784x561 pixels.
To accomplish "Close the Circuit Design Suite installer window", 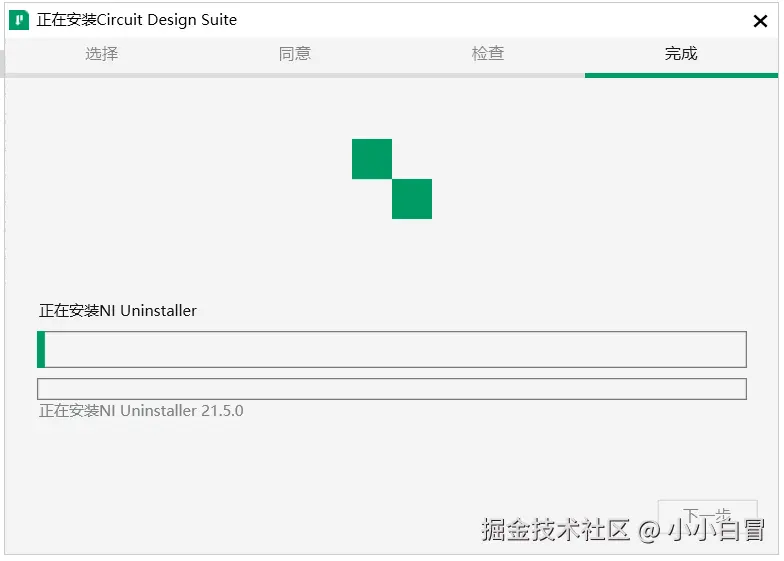I will [760, 21].
